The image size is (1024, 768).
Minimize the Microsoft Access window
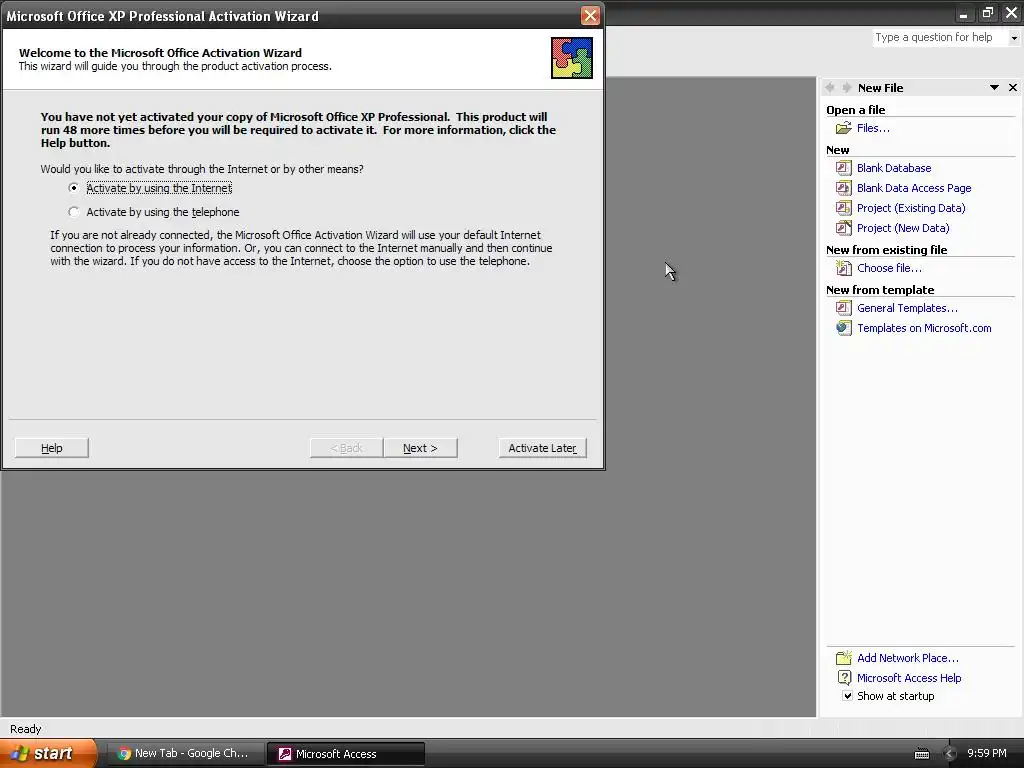pyautogui.click(x=963, y=13)
